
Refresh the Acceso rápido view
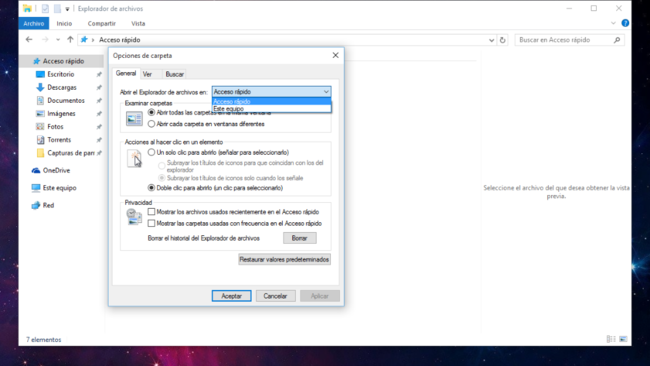pos(502,40)
